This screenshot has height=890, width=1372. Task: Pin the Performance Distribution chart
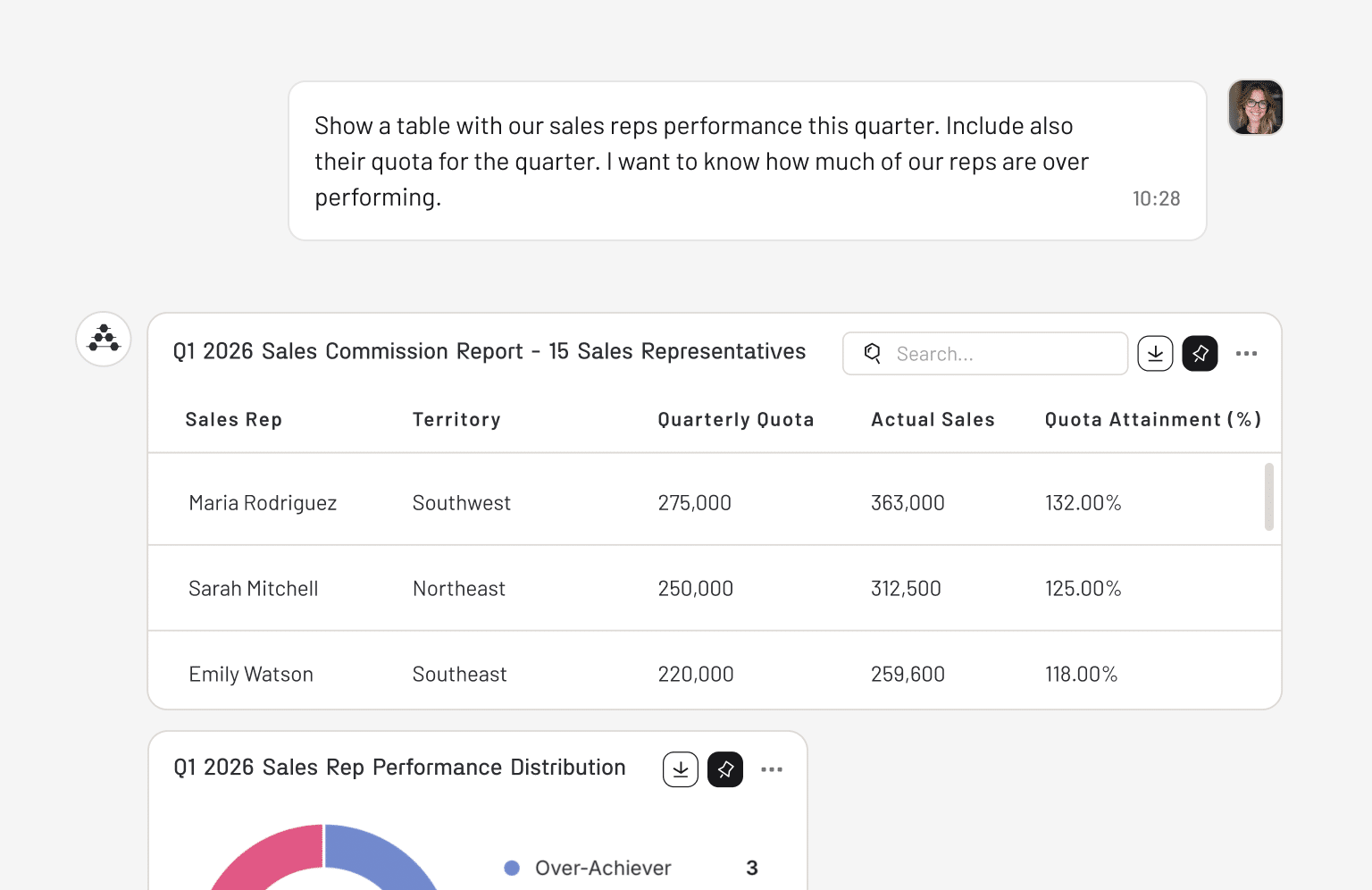(x=725, y=769)
